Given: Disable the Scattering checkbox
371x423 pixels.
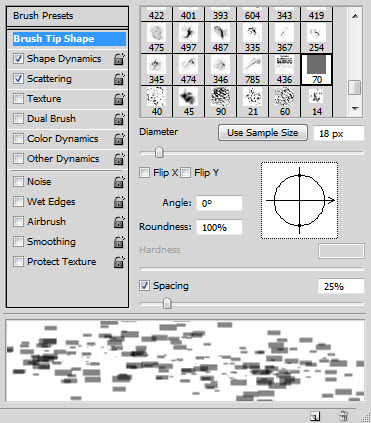Looking at the screenshot, I should tap(18, 79).
